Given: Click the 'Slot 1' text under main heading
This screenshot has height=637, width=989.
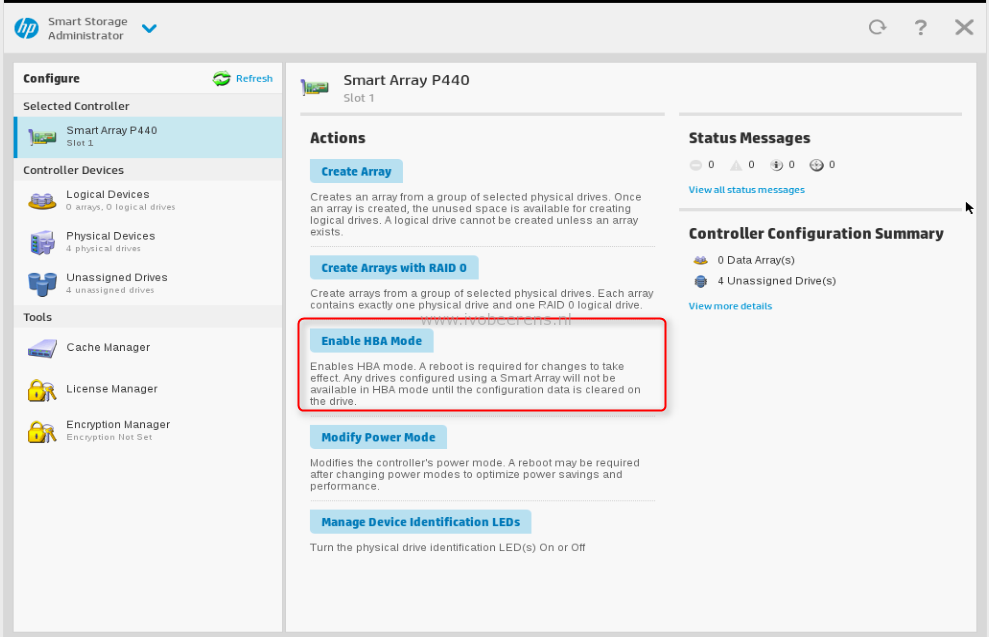Looking at the screenshot, I should (359, 98).
